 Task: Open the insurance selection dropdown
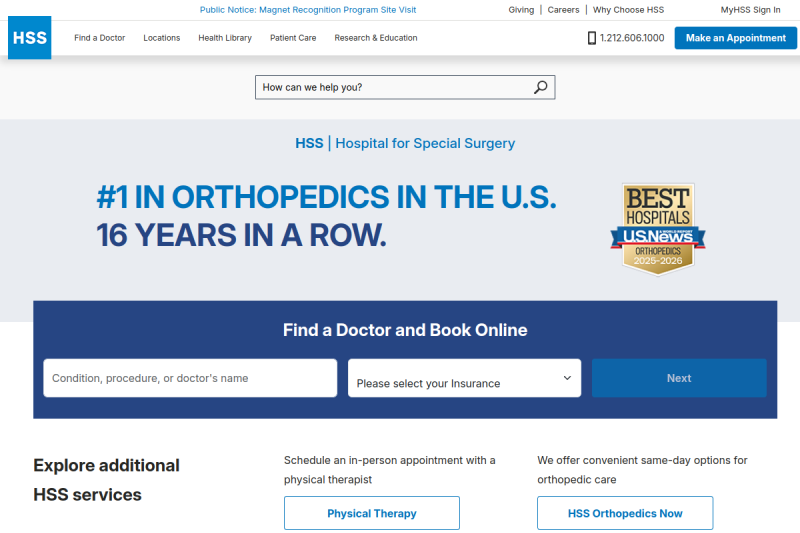464,378
